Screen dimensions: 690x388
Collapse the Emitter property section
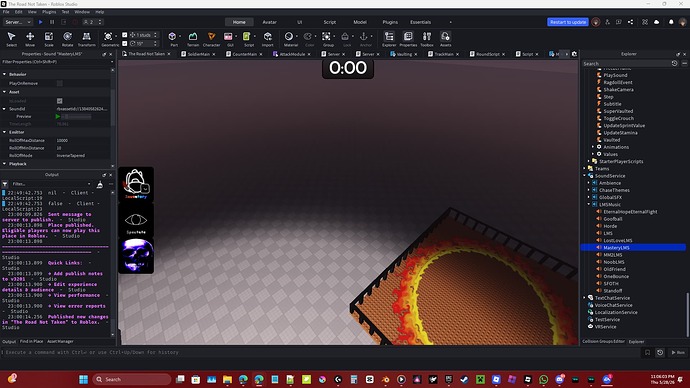click(x=4, y=132)
